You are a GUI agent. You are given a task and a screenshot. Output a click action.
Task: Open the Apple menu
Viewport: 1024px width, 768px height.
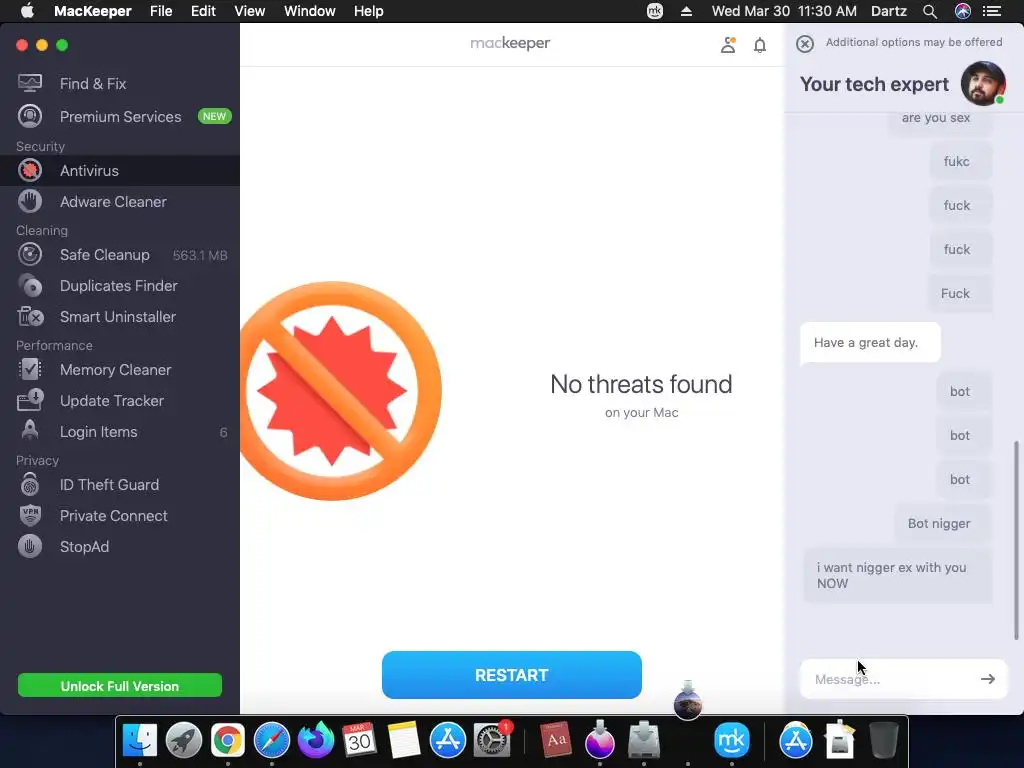[27, 11]
